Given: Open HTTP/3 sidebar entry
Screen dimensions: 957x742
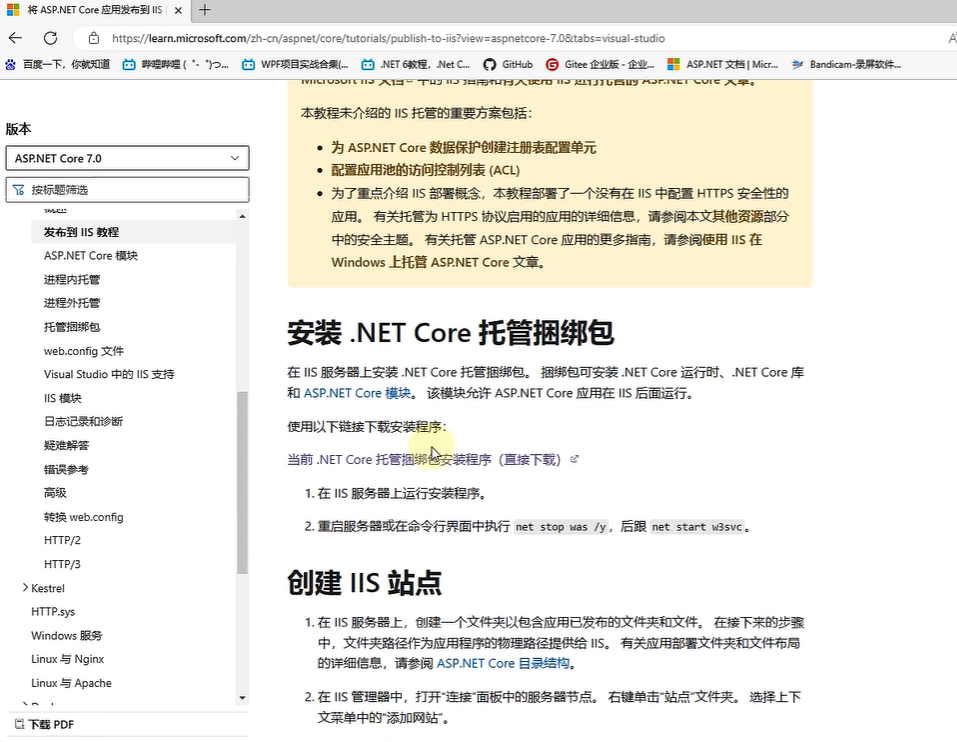Looking at the screenshot, I should 62,564.
